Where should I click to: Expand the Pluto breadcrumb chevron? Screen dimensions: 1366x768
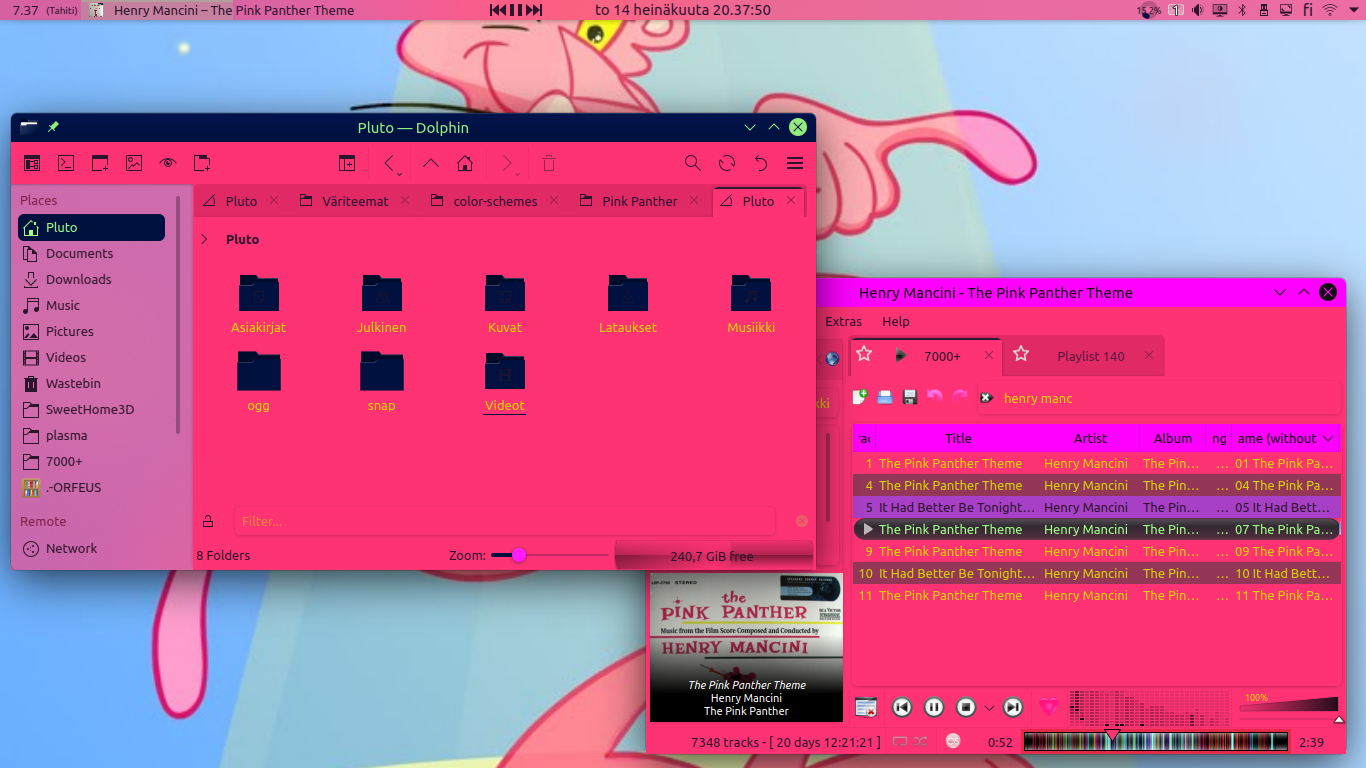click(x=204, y=239)
